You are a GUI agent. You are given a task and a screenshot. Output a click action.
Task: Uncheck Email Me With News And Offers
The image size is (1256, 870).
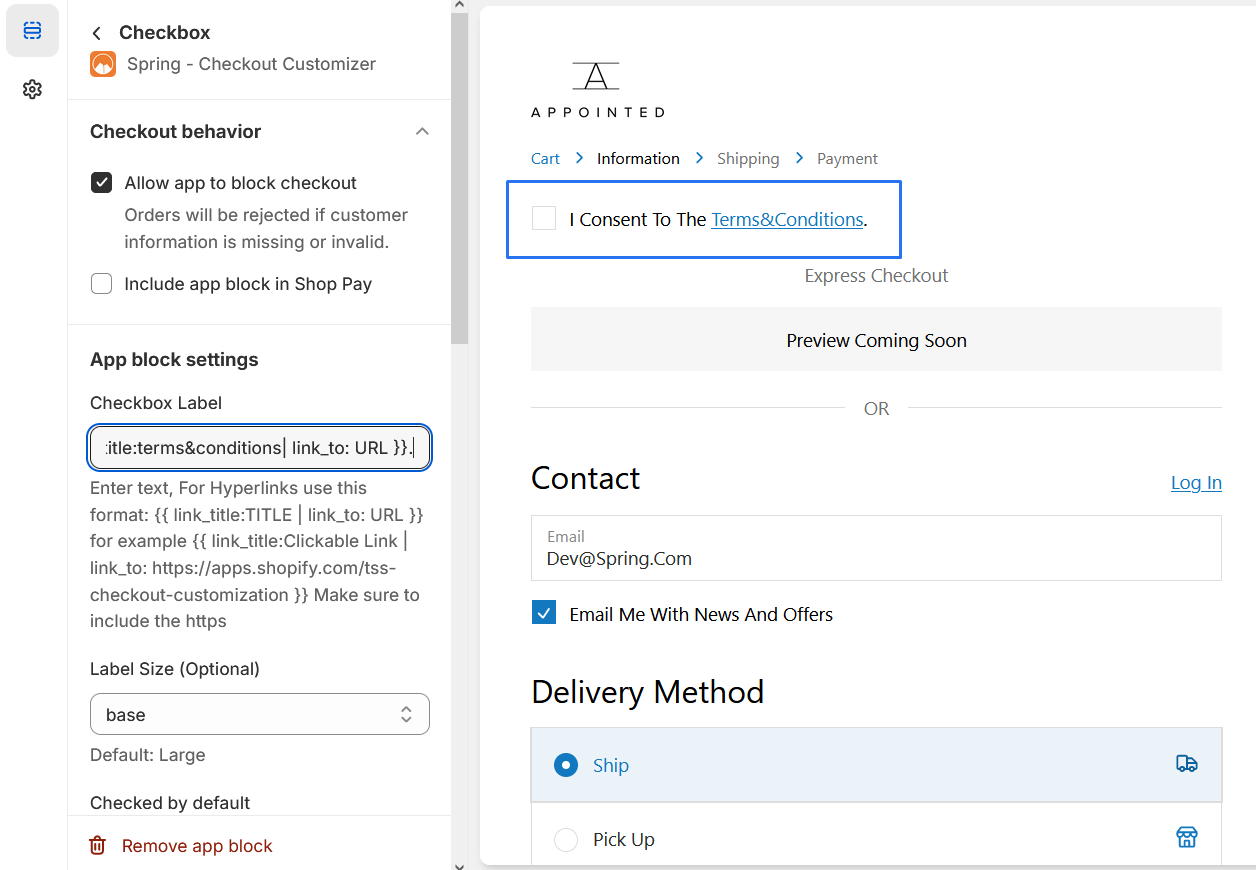point(544,614)
